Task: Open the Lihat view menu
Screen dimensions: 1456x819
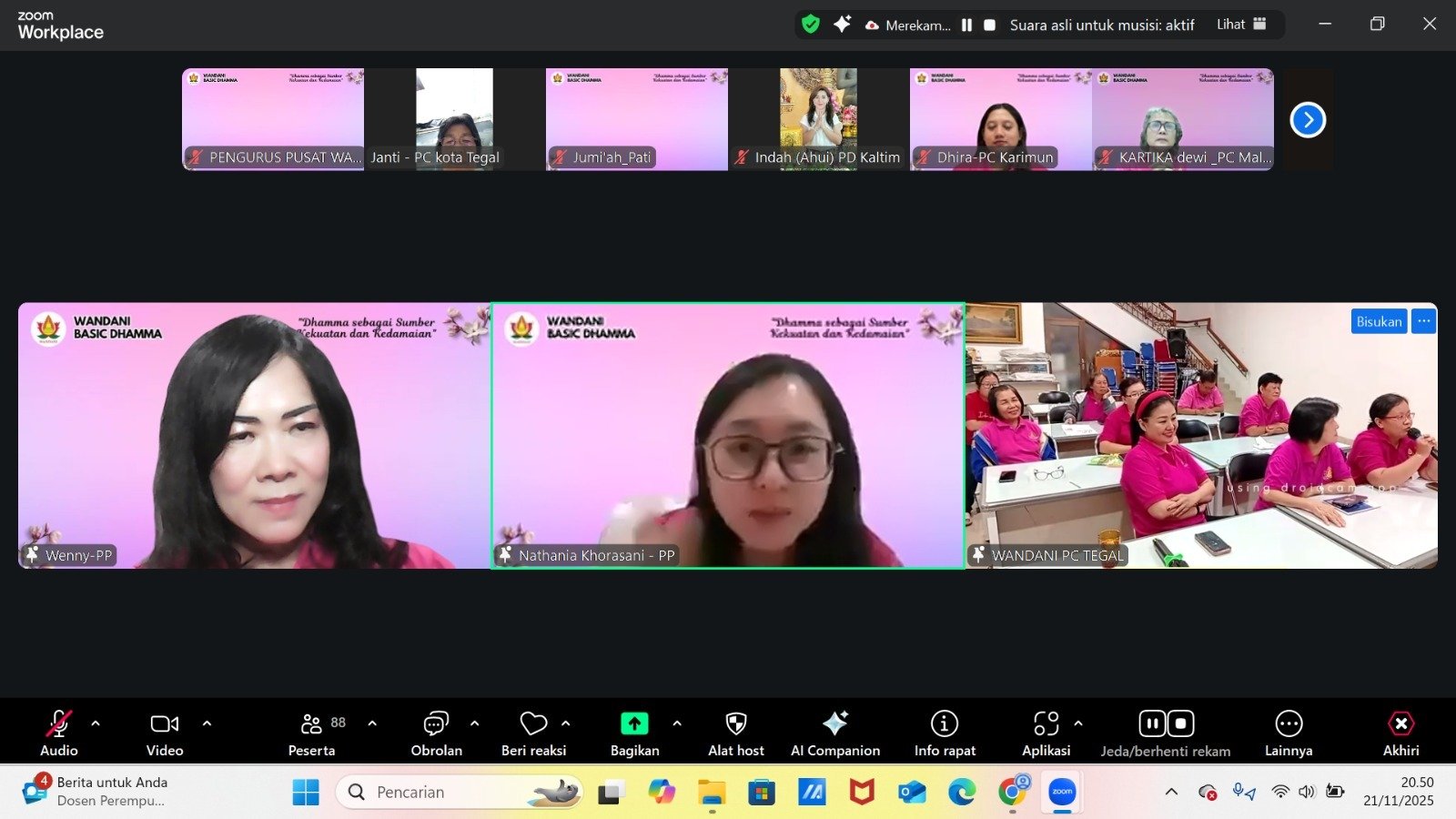Action: point(1241,25)
